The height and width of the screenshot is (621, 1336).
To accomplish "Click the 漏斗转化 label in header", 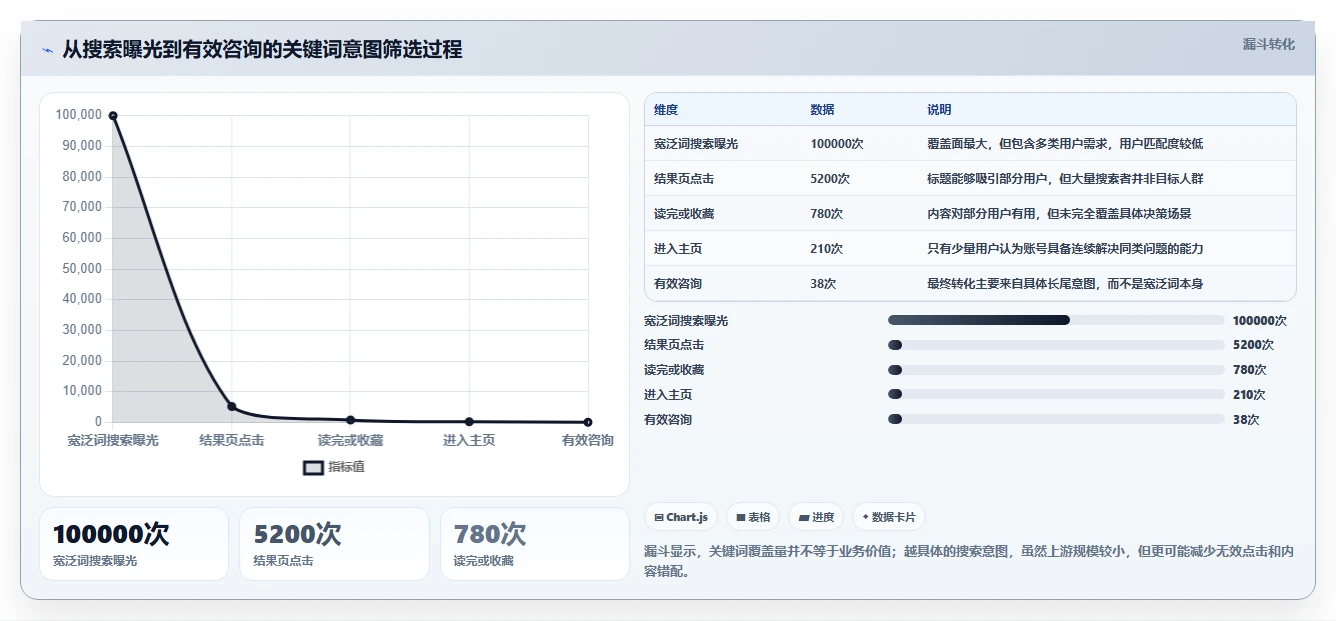I will (1268, 44).
